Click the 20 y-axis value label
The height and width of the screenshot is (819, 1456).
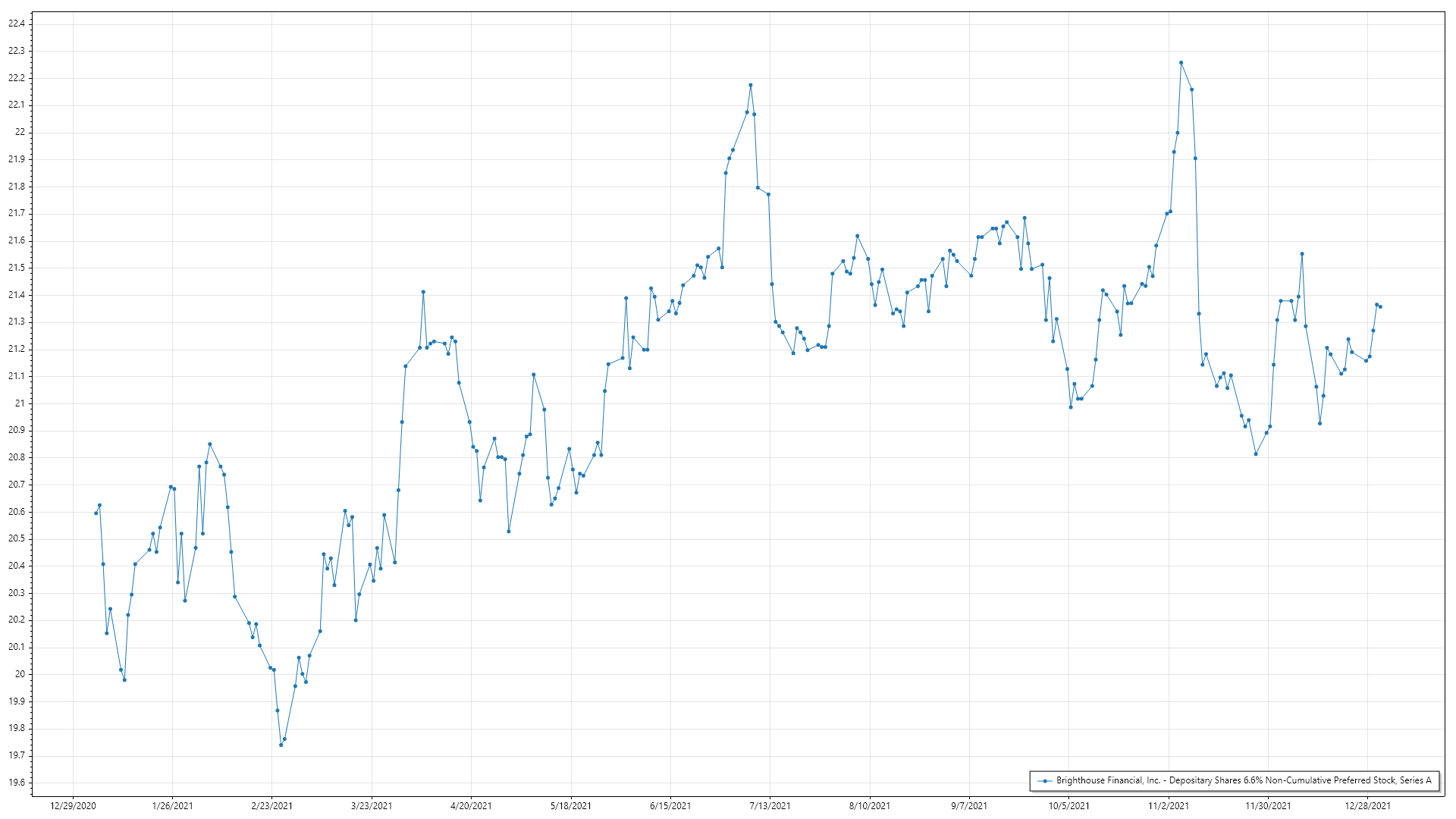(20, 674)
